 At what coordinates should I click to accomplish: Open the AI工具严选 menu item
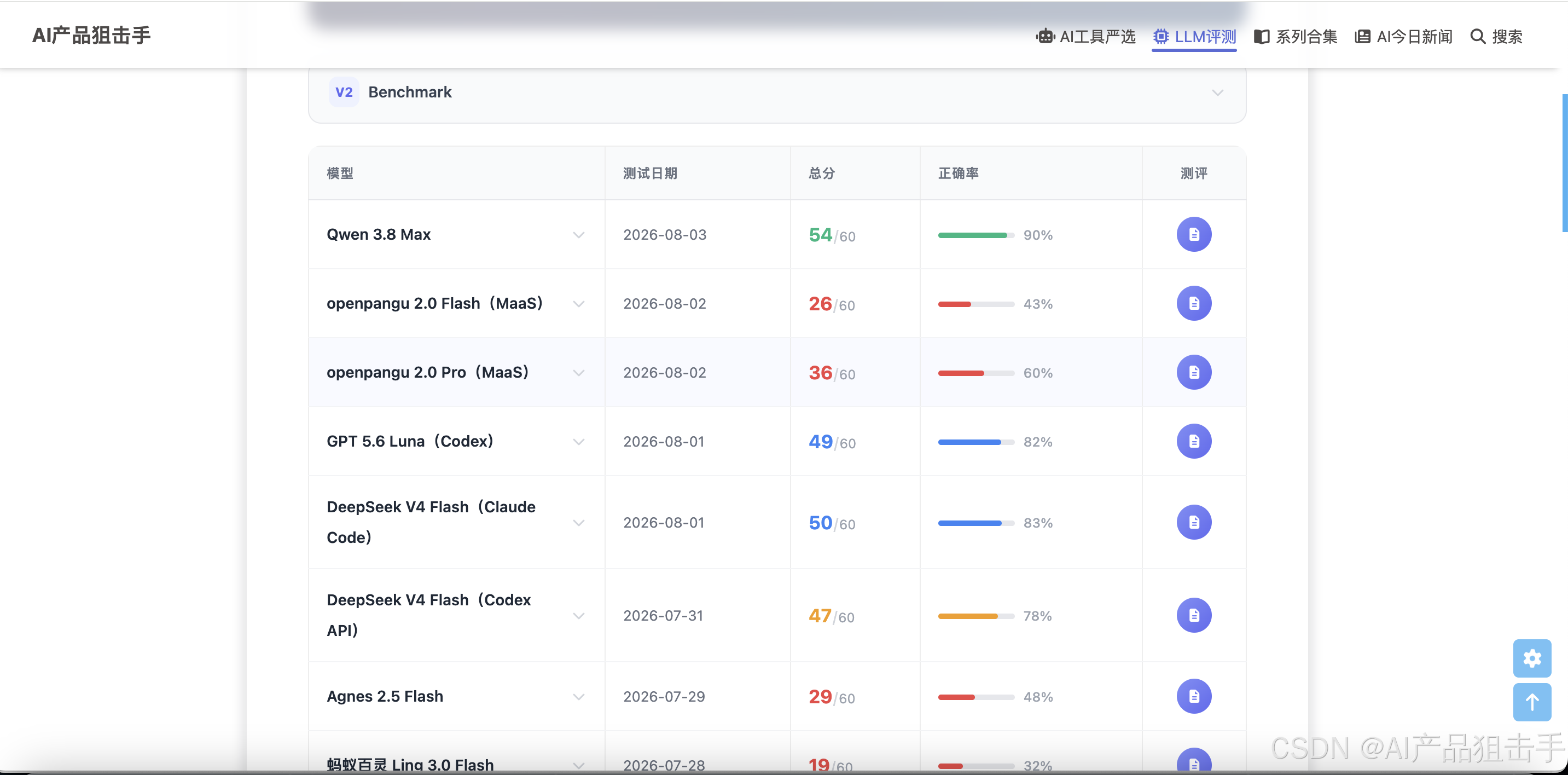coord(1086,37)
